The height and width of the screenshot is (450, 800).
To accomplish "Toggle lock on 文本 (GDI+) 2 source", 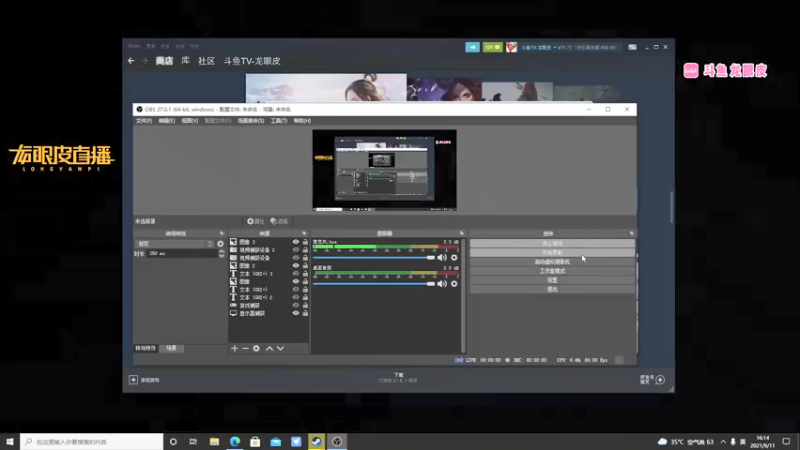I will [305, 297].
